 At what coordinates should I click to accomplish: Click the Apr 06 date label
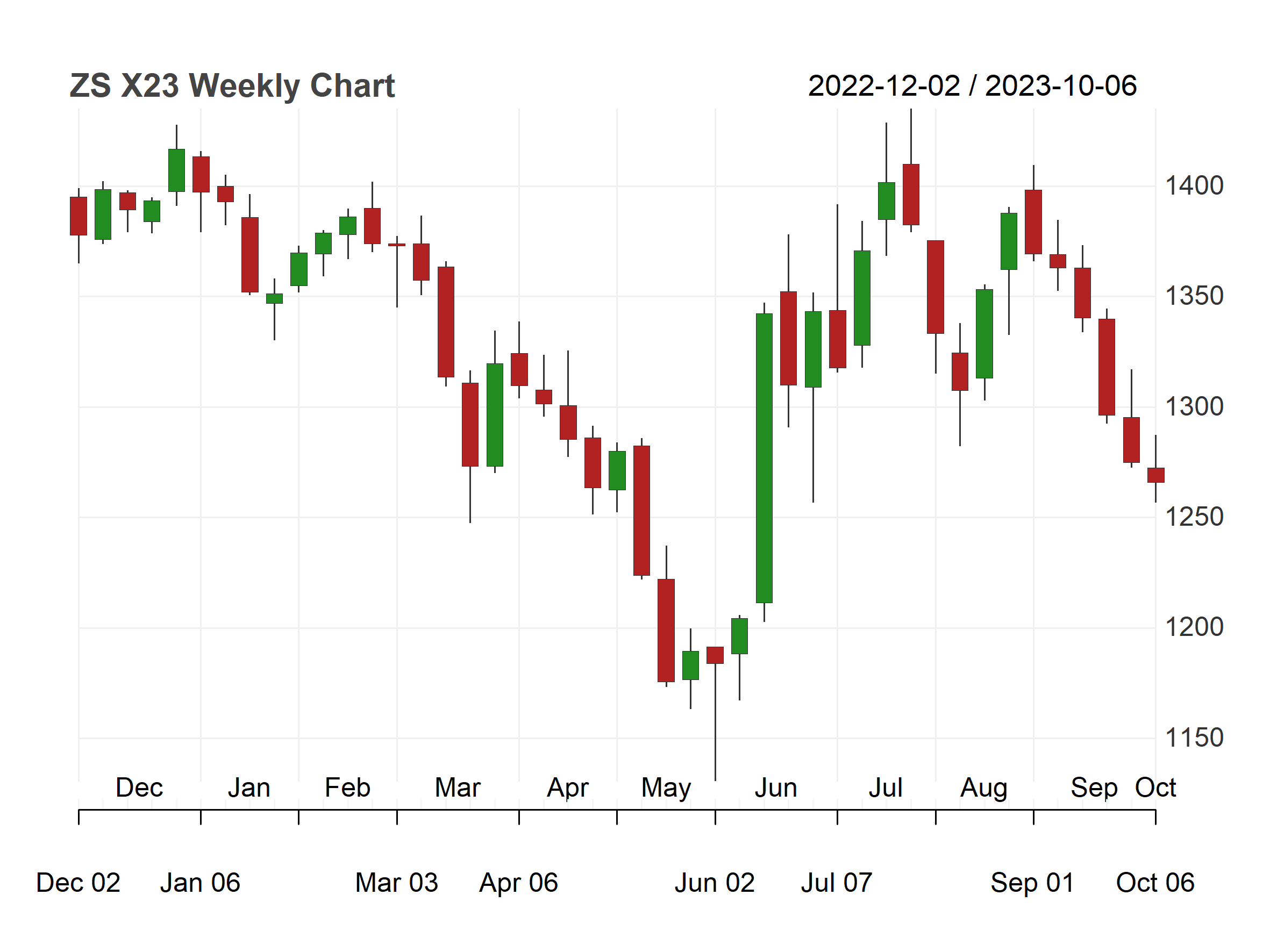click(518, 883)
